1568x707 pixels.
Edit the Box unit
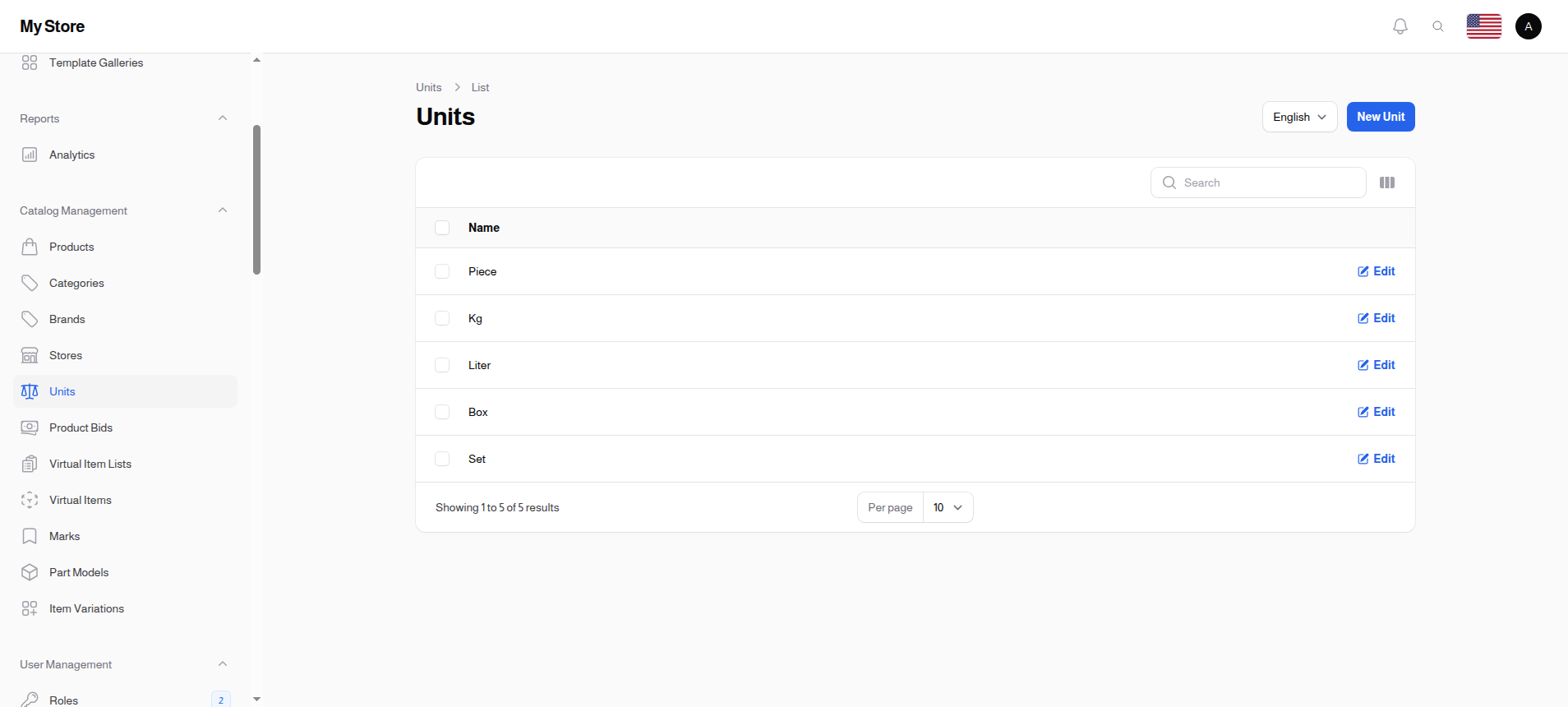tap(1377, 412)
